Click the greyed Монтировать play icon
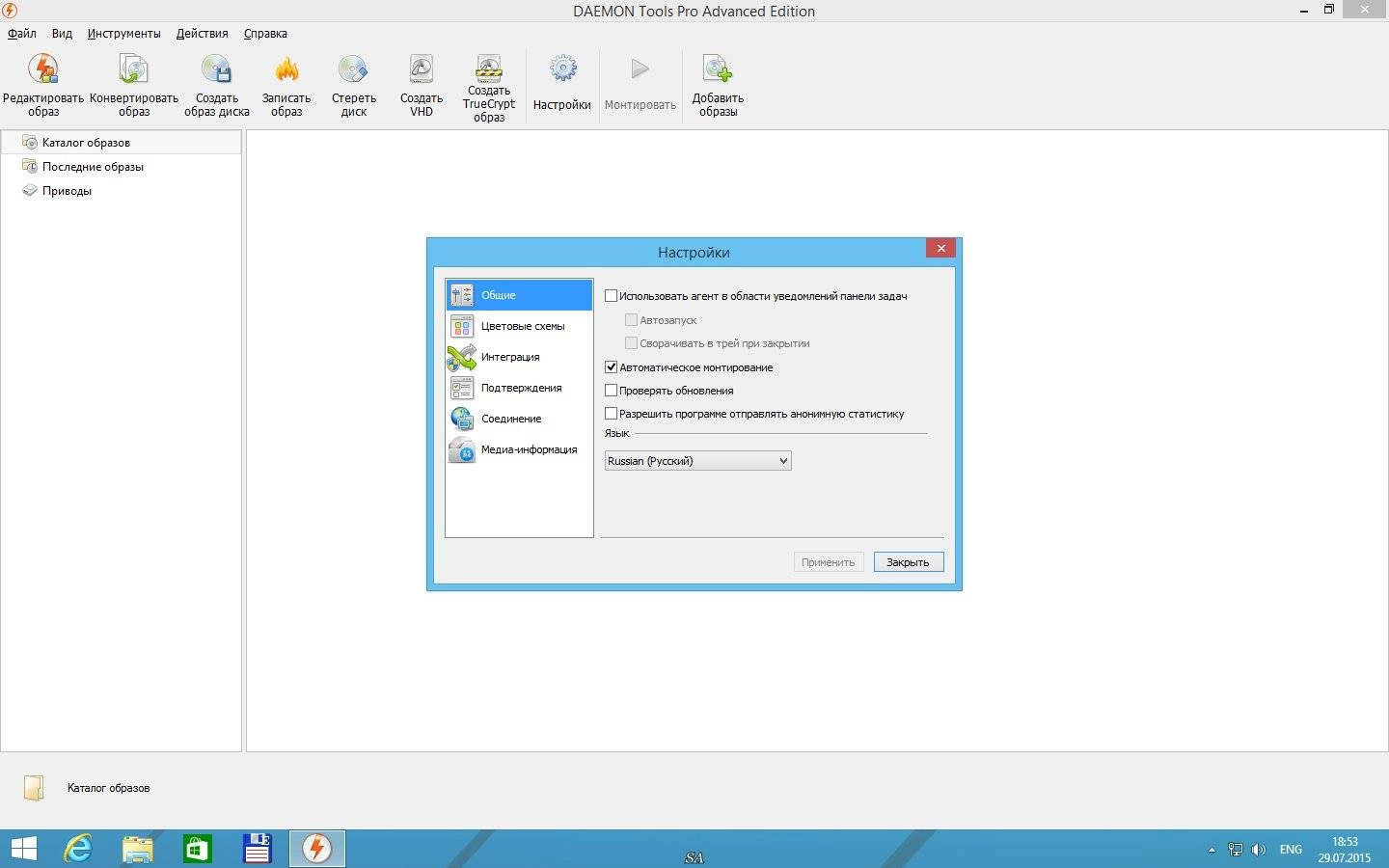The width and height of the screenshot is (1389, 868). pyautogui.click(x=640, y=69)
